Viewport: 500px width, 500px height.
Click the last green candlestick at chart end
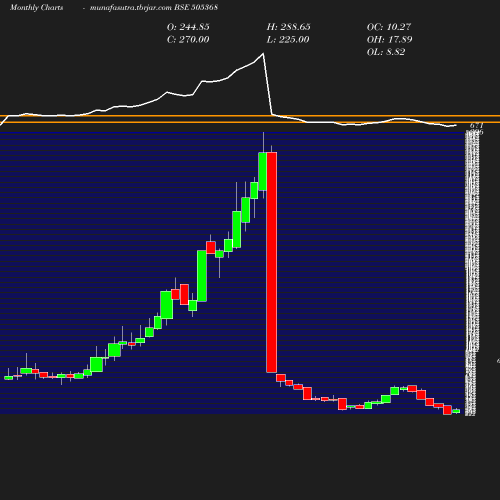(456, 411)
